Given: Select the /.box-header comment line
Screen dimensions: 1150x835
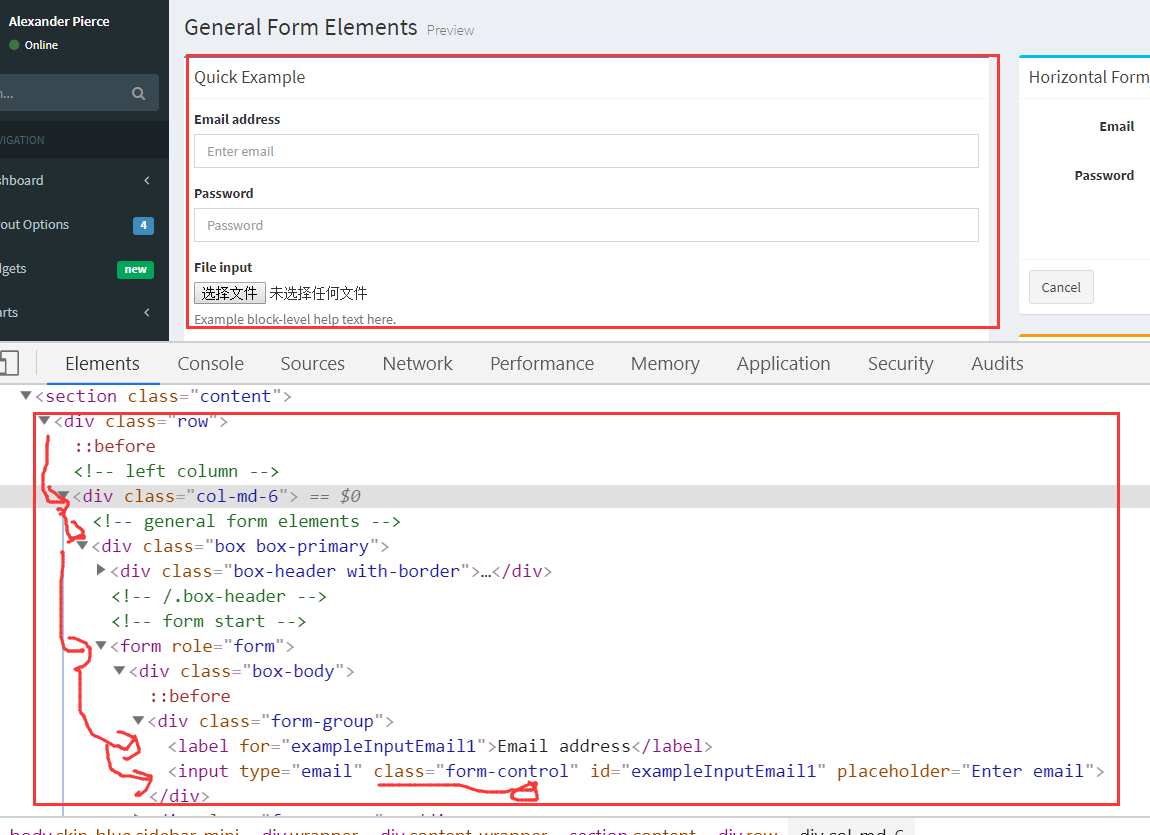Looking at the screenshot, I should (x=219, y=596).
